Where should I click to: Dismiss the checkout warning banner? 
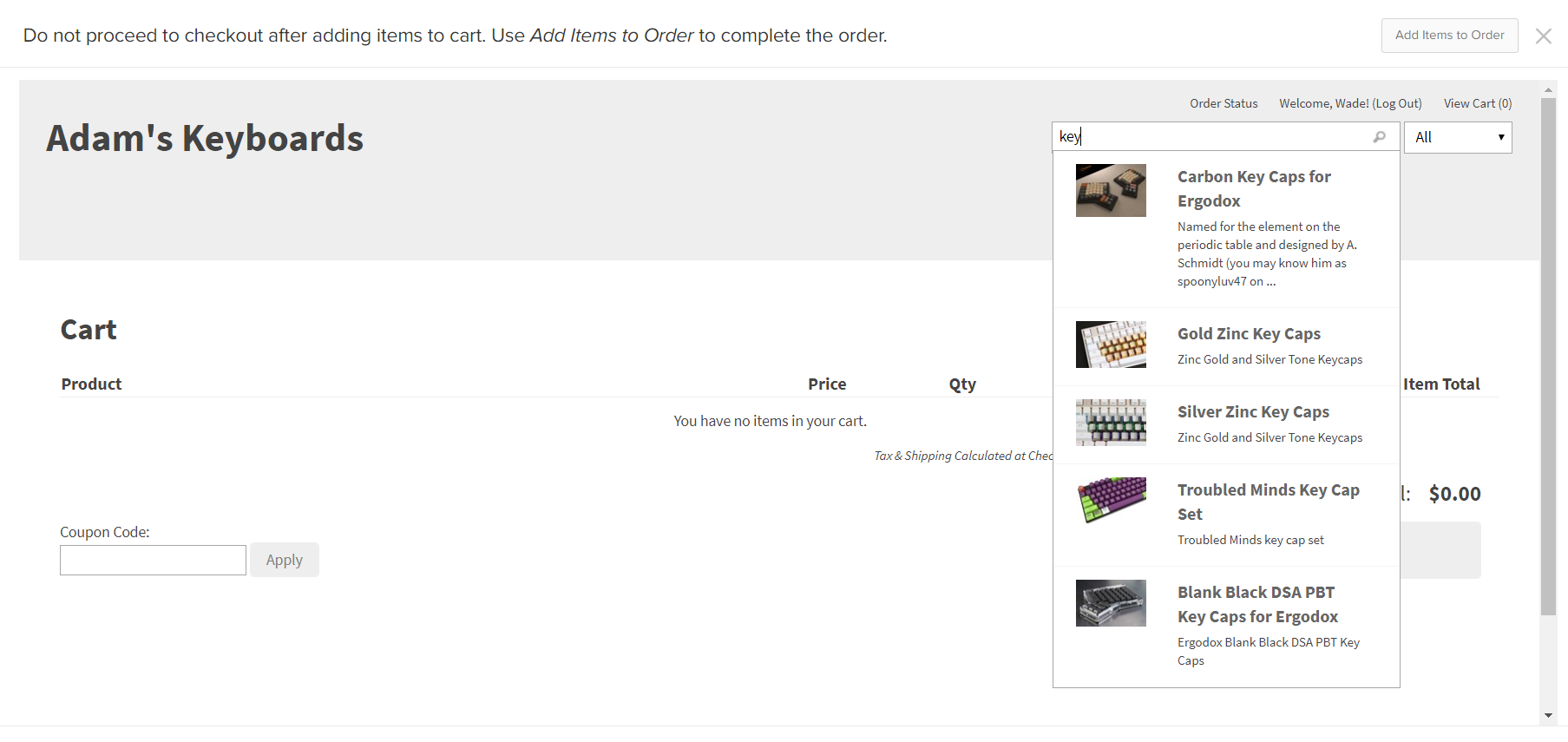(x=1544, y=36)
